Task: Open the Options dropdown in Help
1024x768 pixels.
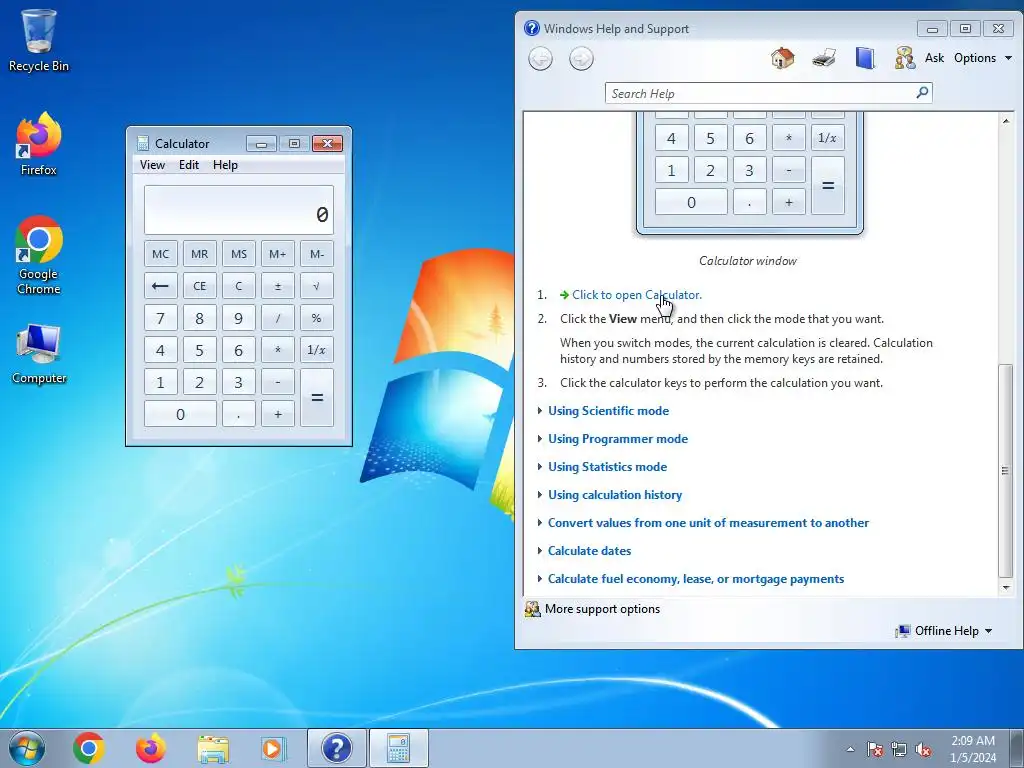Action: (983, 58)
